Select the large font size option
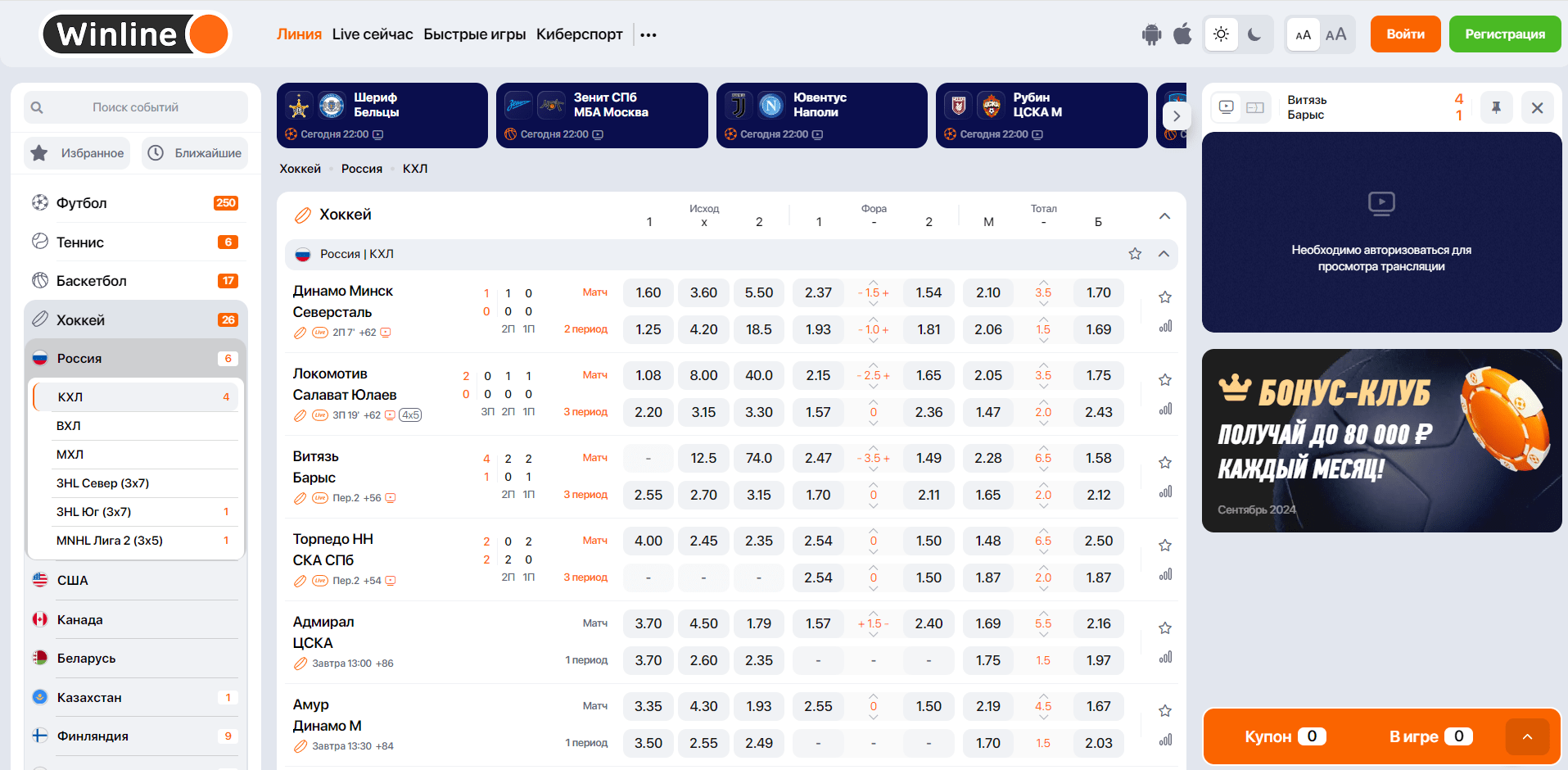The image size is (1568, 770). tap(1336, 34)
